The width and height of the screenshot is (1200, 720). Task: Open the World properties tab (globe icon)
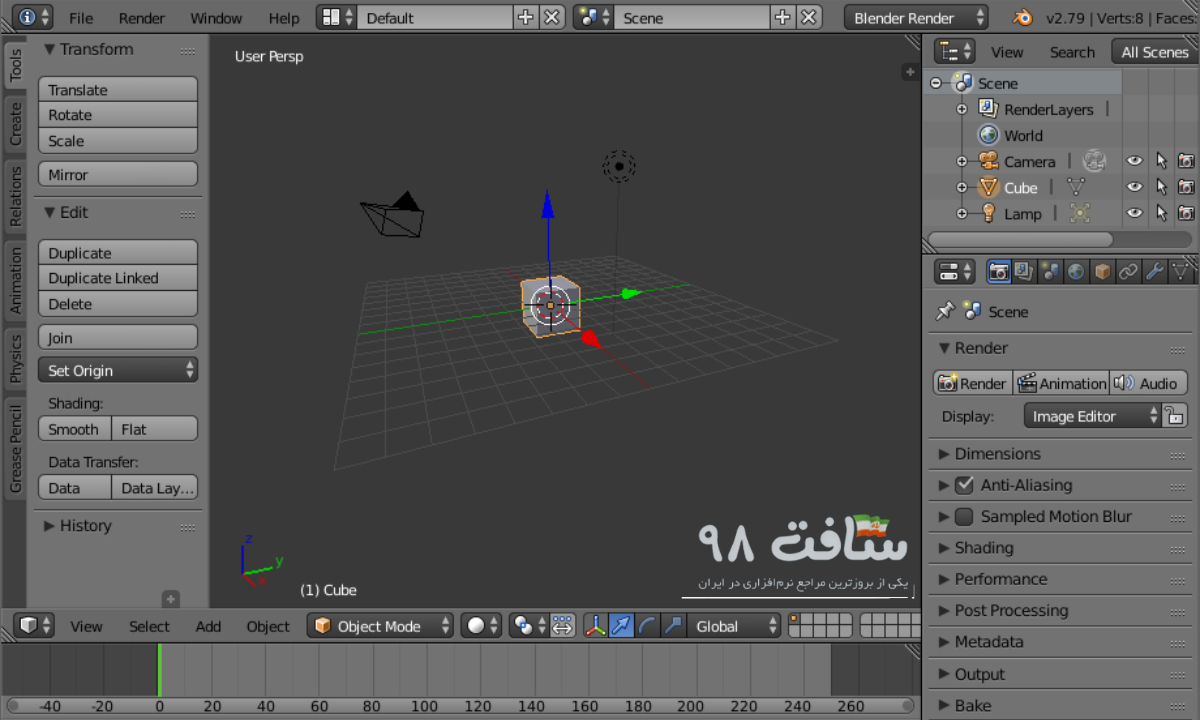[x=1076, y=271]
